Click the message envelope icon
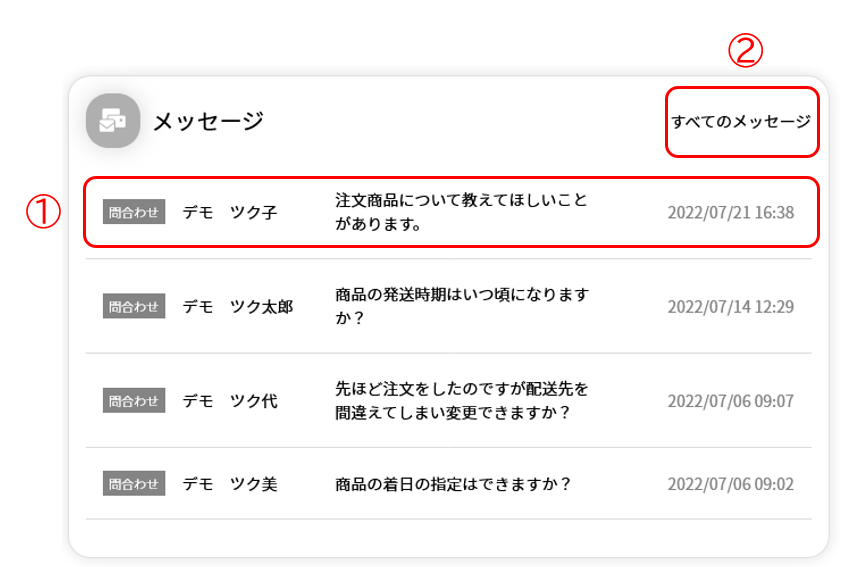The image size is (846, 567). click(x=113, y=120)
